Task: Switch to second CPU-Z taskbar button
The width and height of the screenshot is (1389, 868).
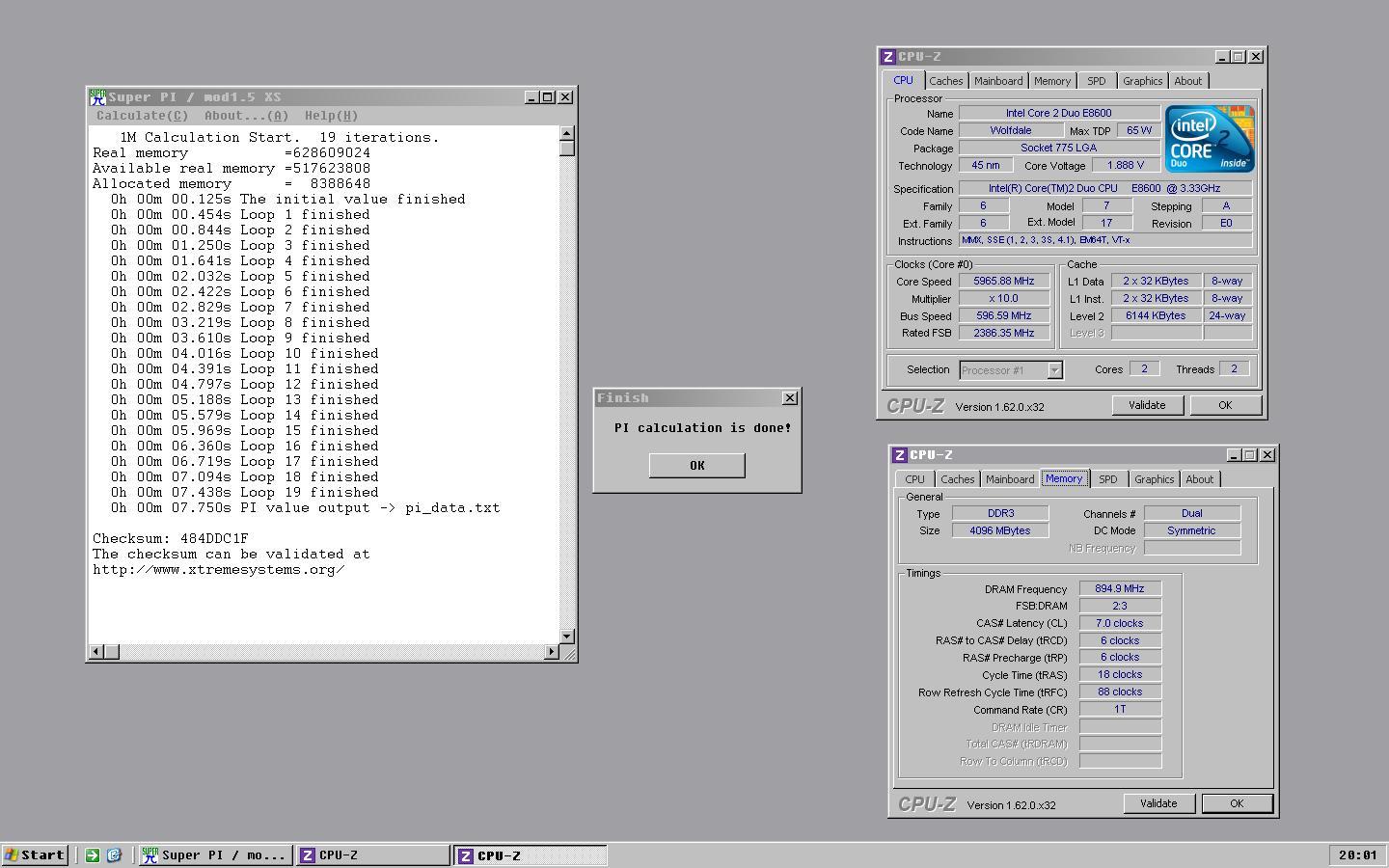Action: click(x=530, y=854)
